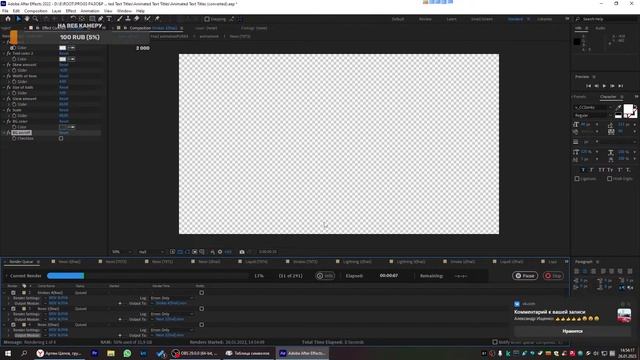Click the render progress bar
This screenshot has height=360, width=640.
coord(147,276)
